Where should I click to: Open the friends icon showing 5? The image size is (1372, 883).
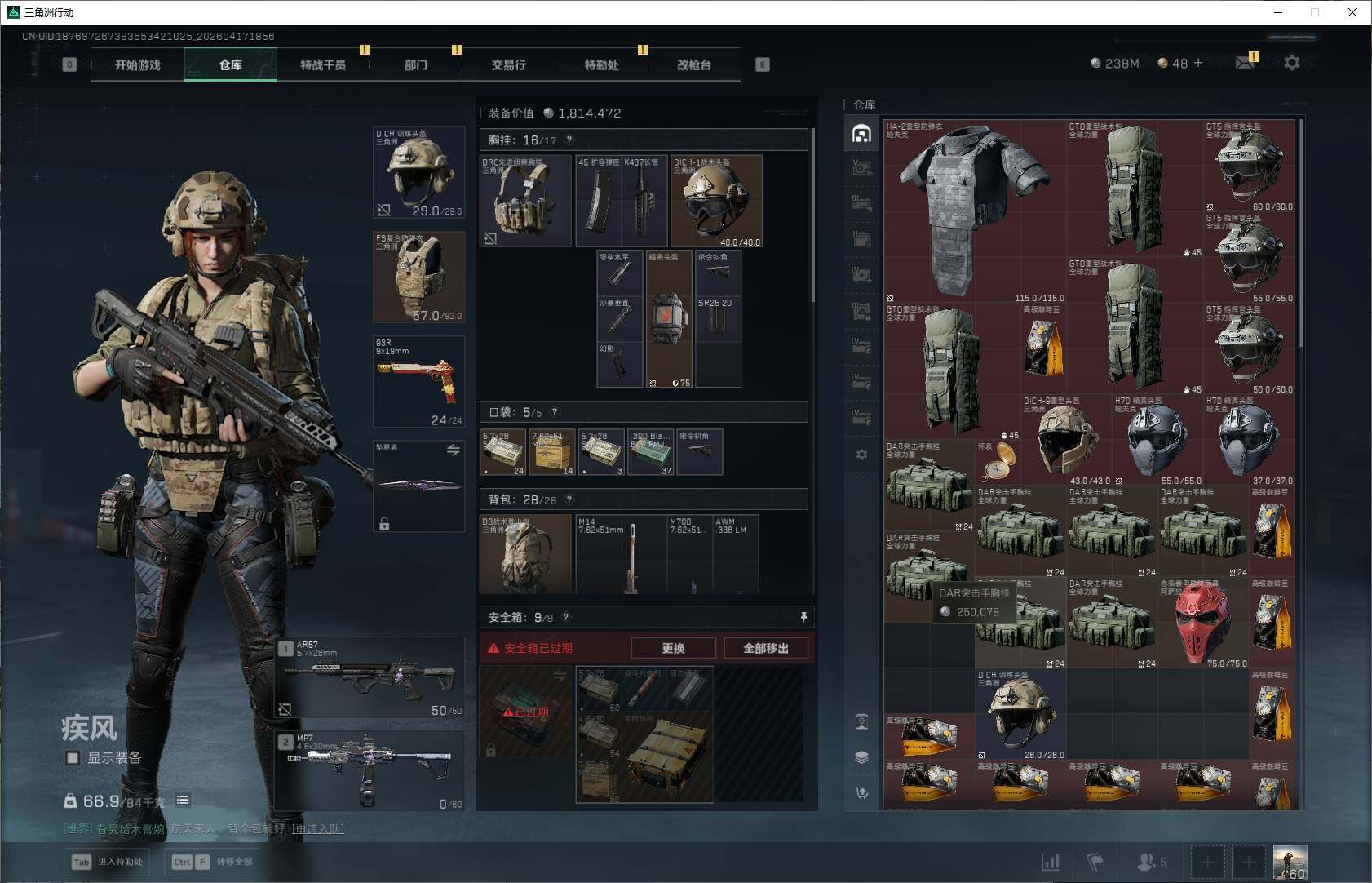click(x=1151, y=862)
